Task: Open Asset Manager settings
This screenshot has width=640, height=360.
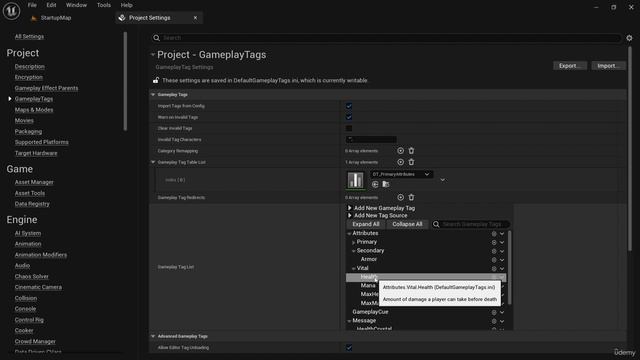Action: pyautogui.click(x=34, y=182)
